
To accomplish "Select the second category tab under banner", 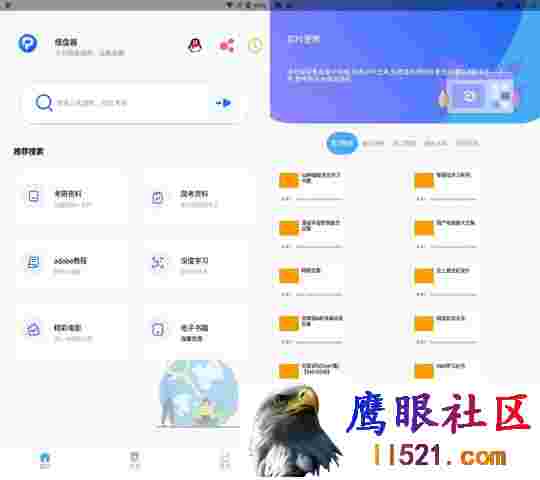I will tap(373, 143).
